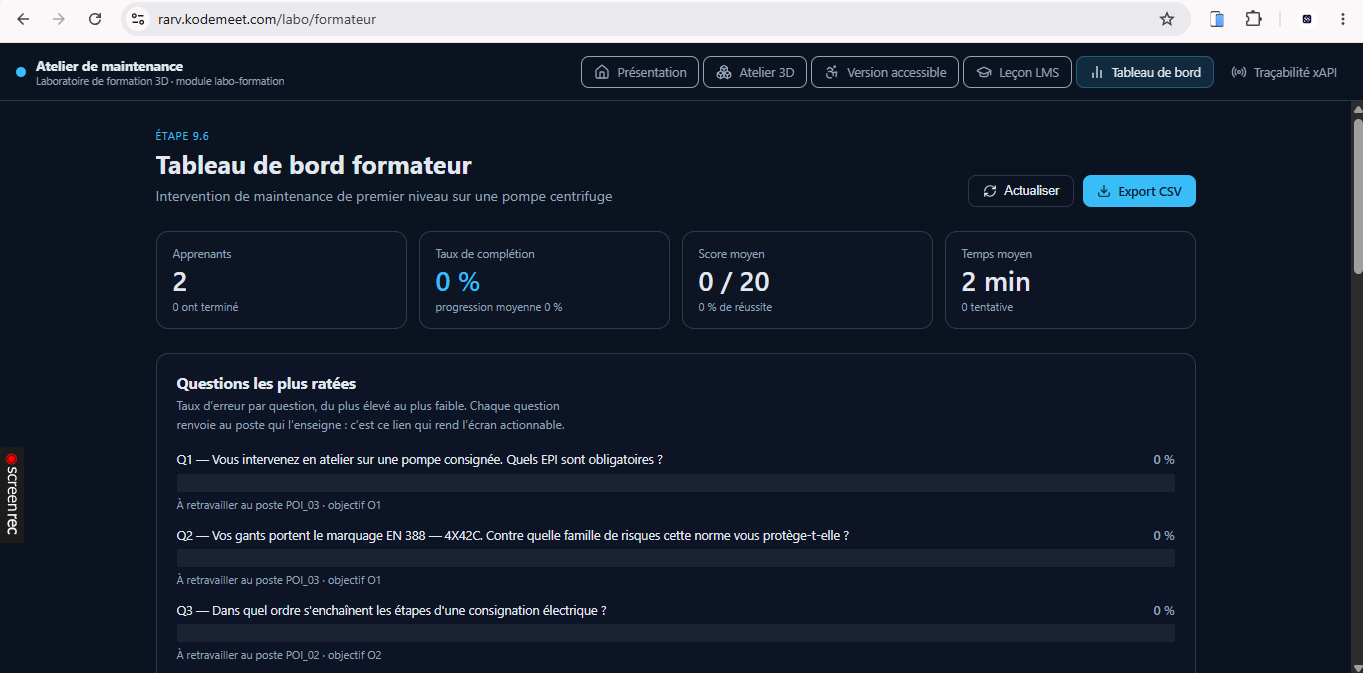This screenshot has width=1363, height=673.
Task: Open the Traçabilité xAPI tab
Action: pyautogui.click(x=1284, y=72)
